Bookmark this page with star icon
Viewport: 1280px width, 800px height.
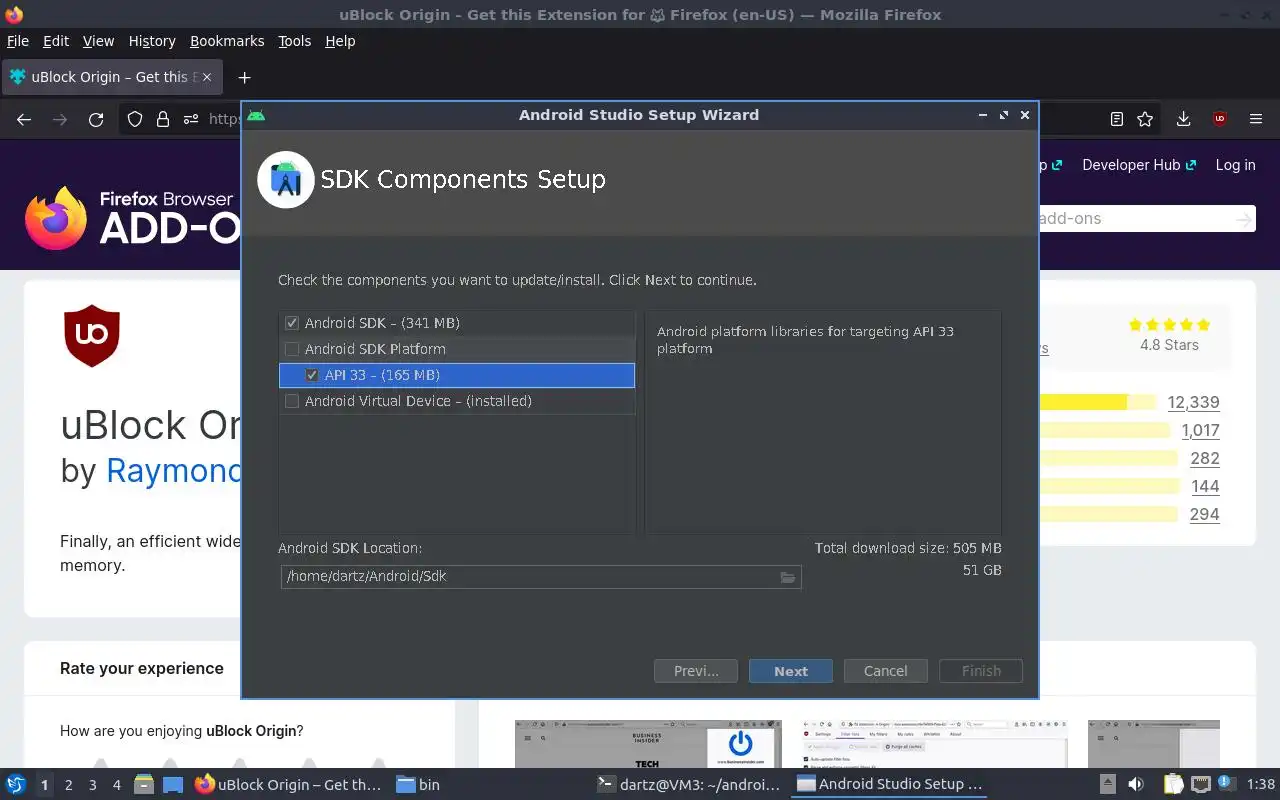(1146, 119)
